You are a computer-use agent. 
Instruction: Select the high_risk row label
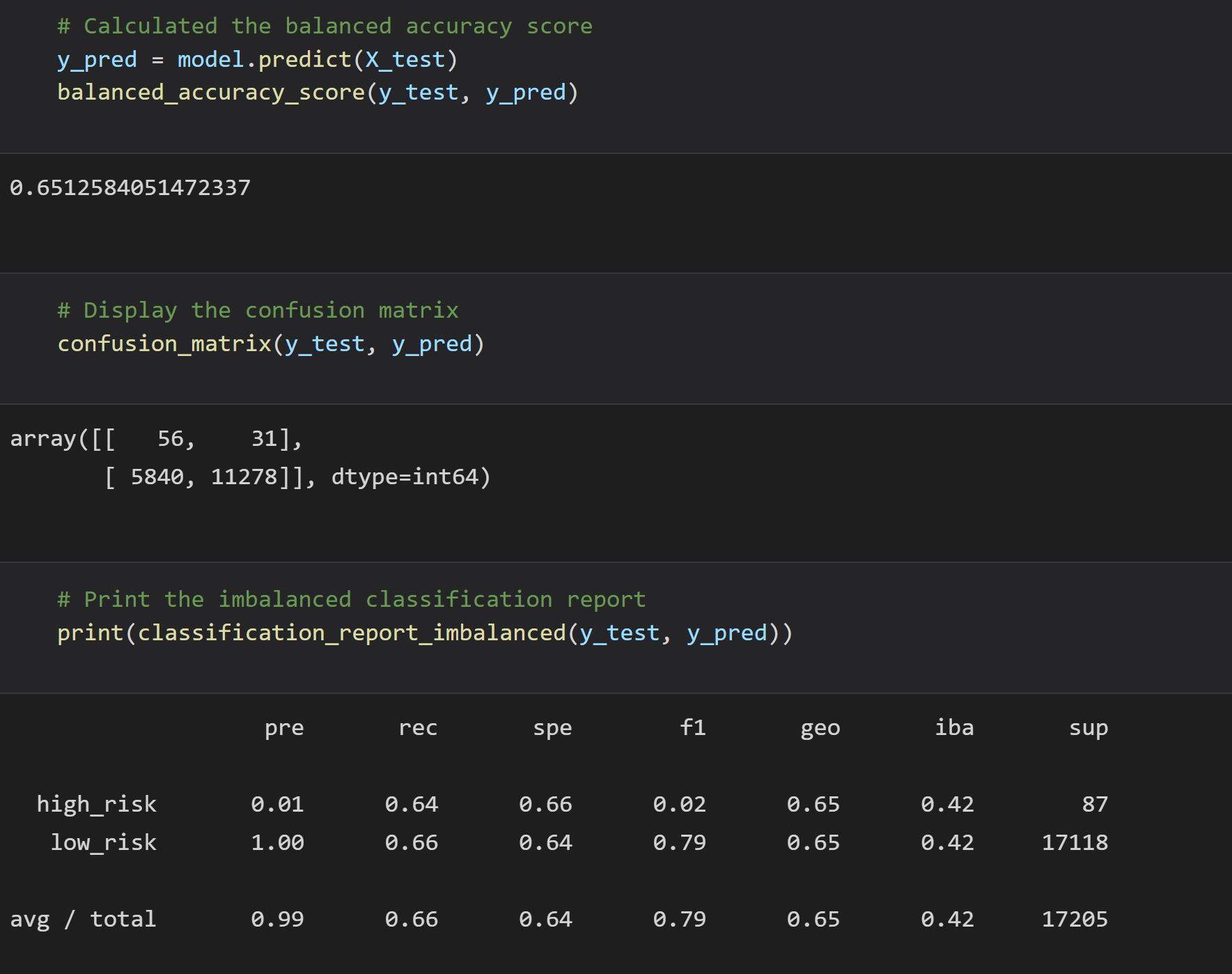tap(96, 804)
